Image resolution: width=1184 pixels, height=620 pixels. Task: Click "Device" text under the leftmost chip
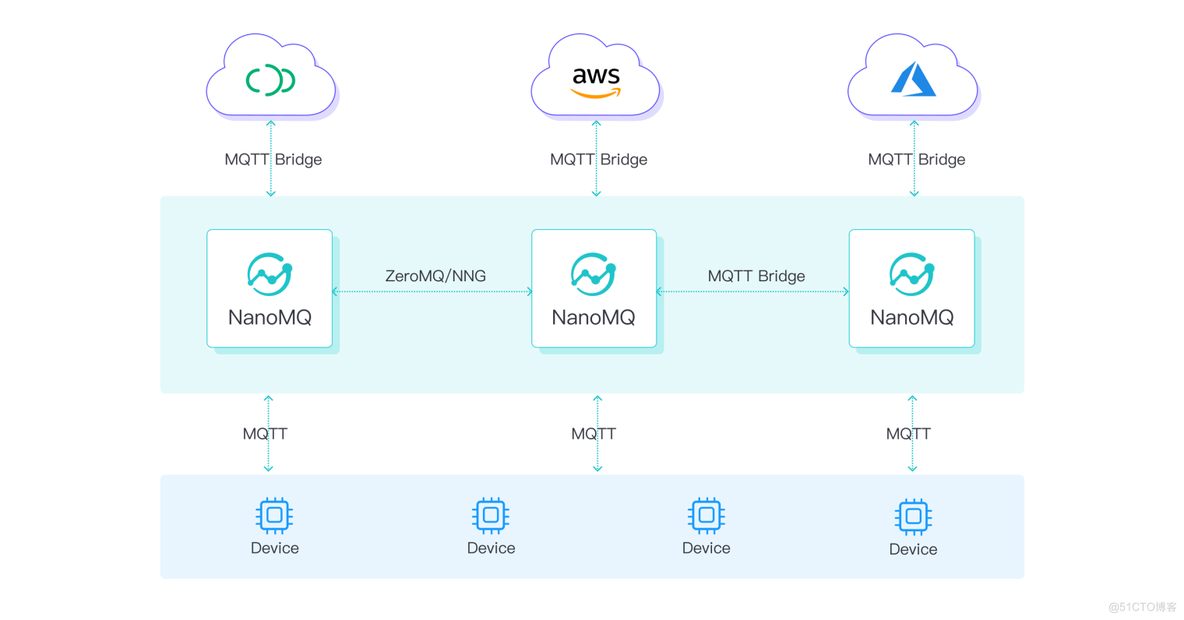coord(275,548)
